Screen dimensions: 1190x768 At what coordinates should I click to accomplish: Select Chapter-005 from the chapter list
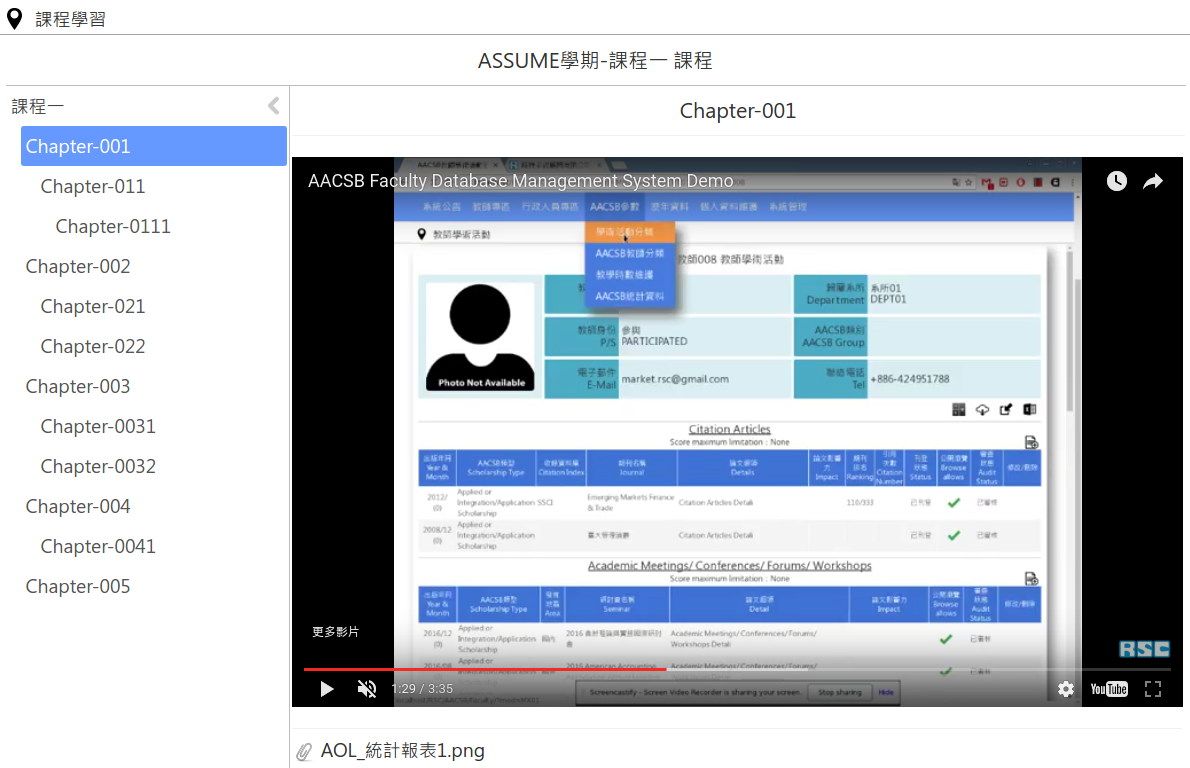pos(78,587)
